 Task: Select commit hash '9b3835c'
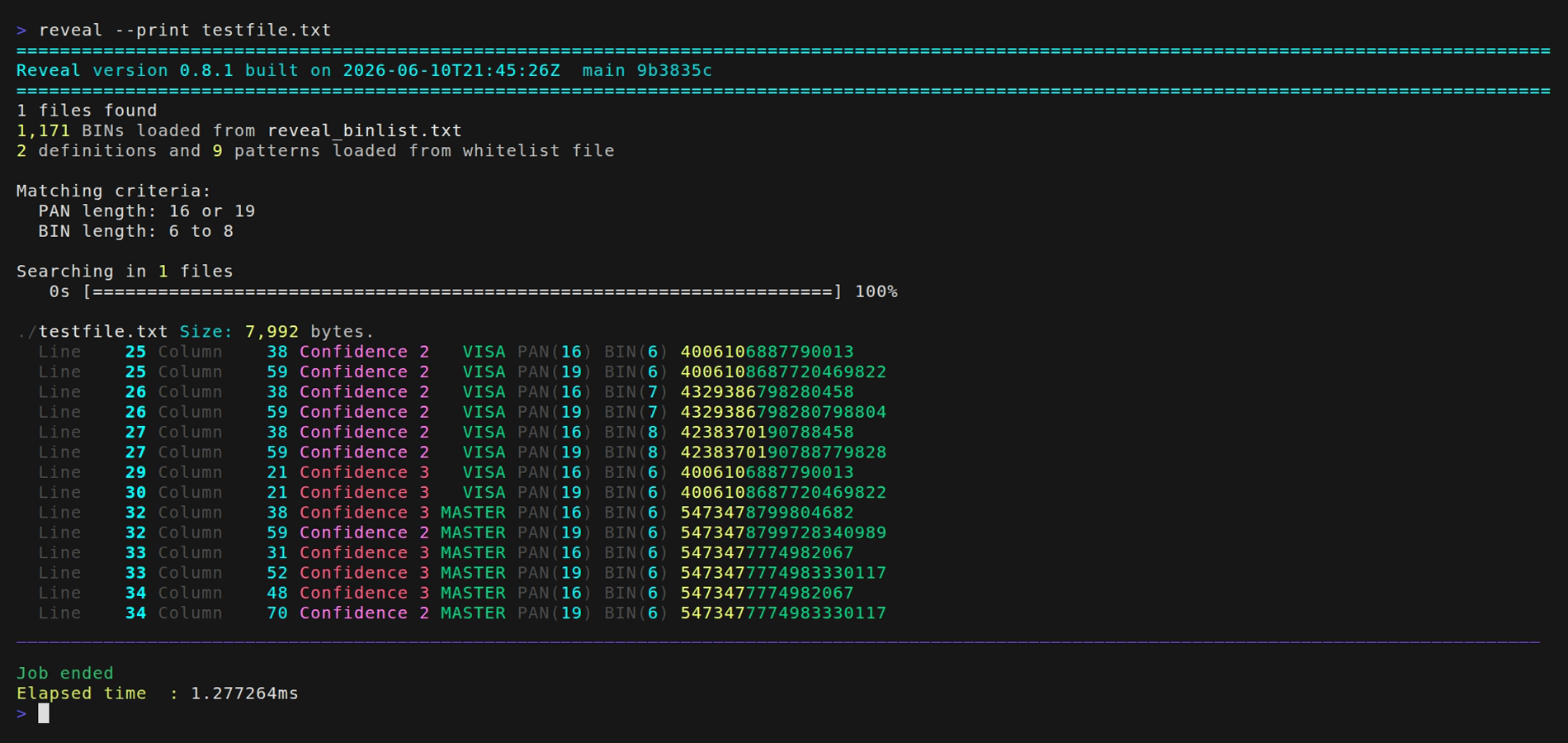click(x=674, y=71)
